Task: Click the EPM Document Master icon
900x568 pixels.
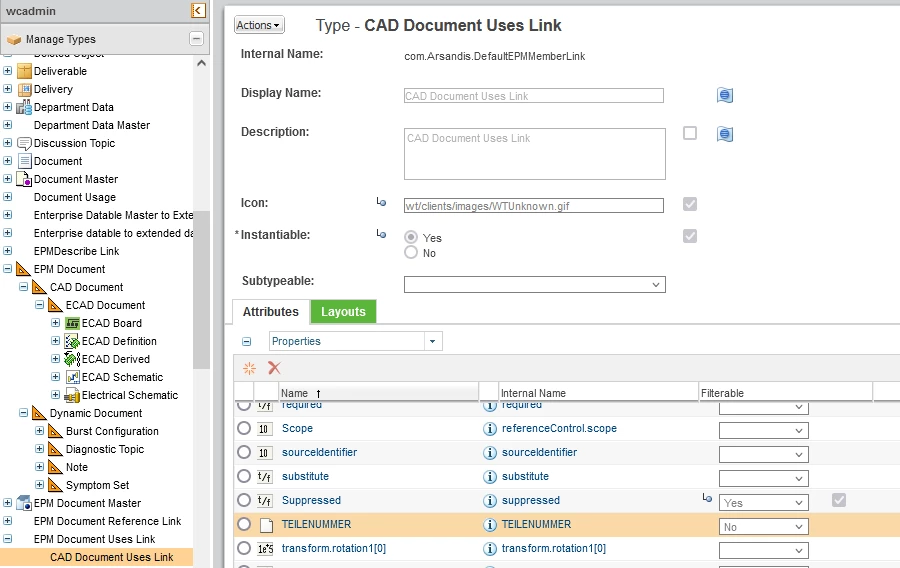Action: pyautogui.click(x=24, y=503)
